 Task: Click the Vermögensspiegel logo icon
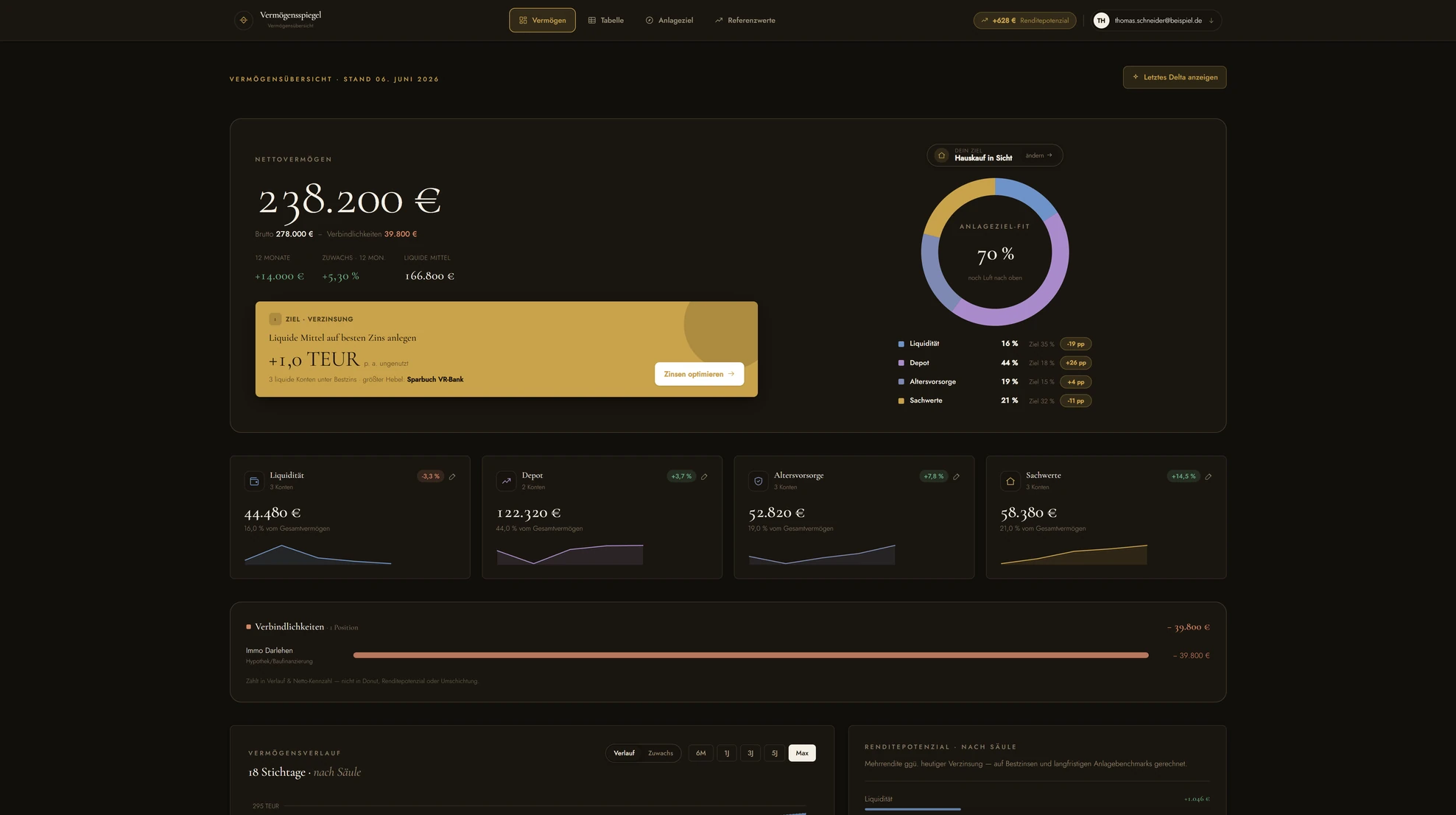point(243,20)
